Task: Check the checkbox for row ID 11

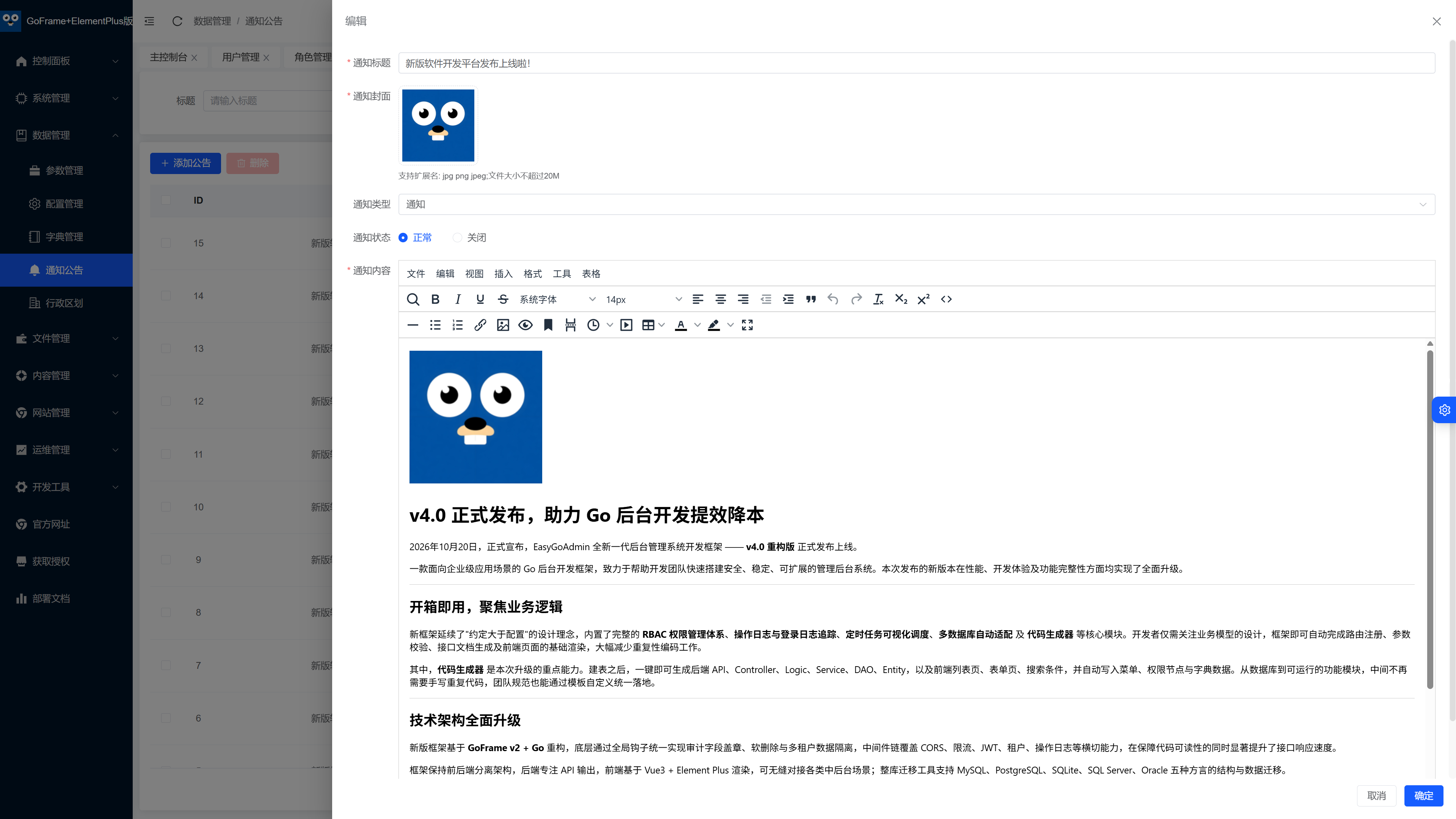Action: pos(166,455)
